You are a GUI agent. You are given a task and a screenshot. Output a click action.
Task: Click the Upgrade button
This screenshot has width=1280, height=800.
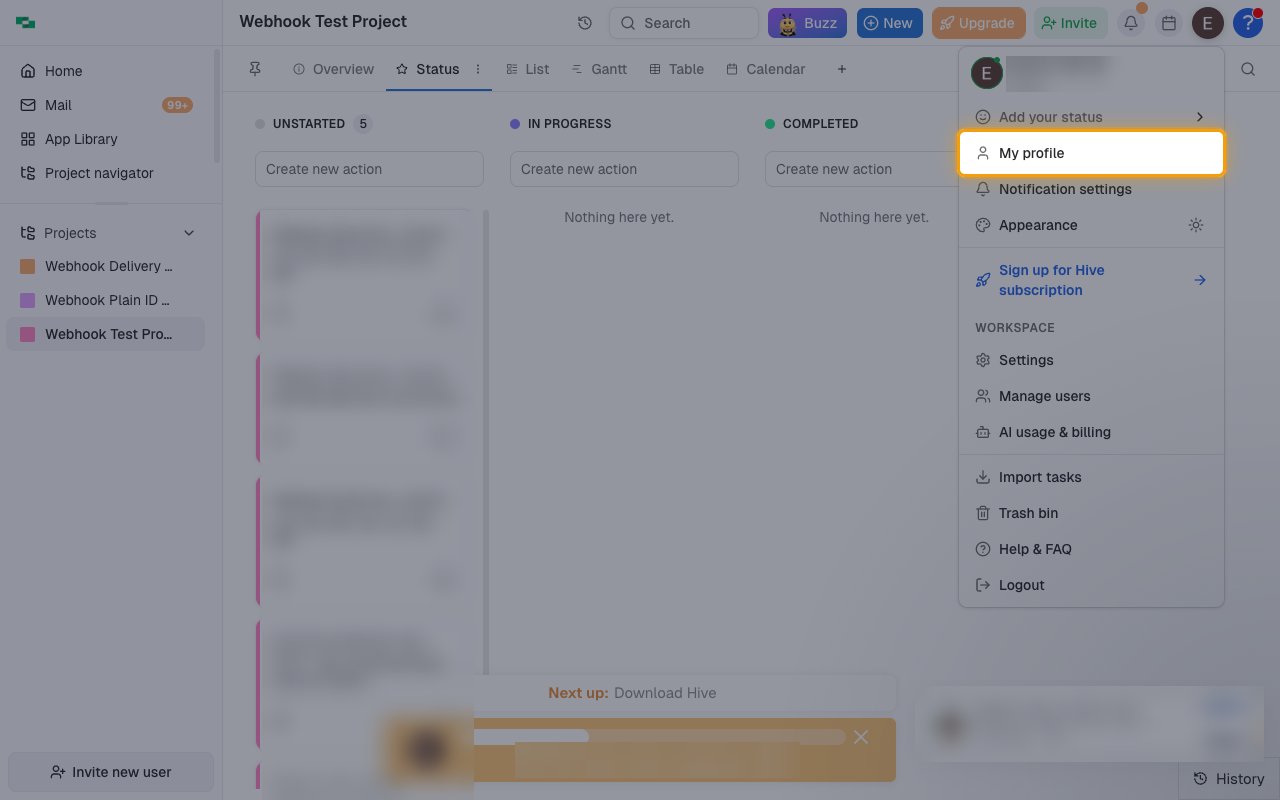click(978, 23)
